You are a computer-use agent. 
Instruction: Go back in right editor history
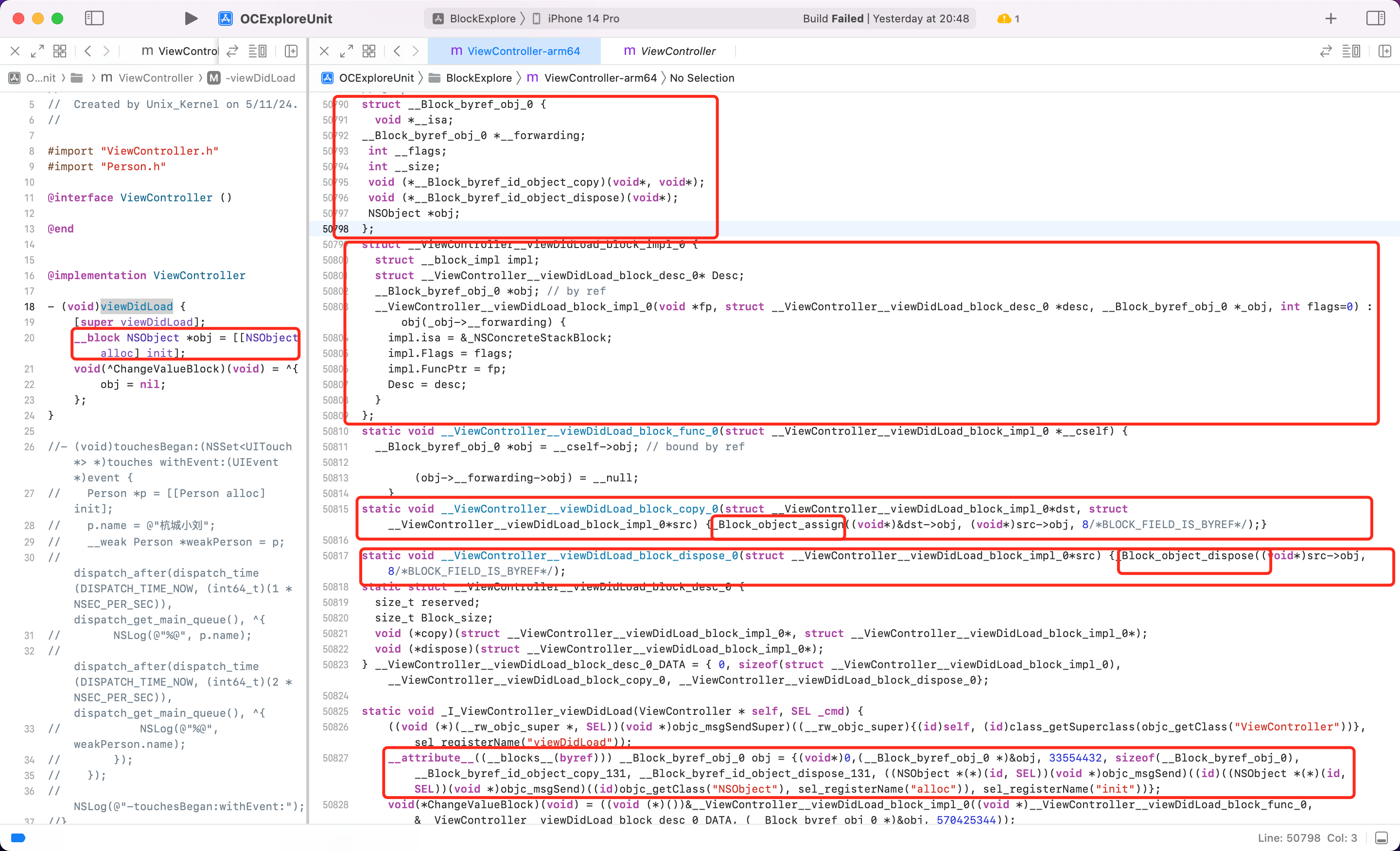[397, 51]
